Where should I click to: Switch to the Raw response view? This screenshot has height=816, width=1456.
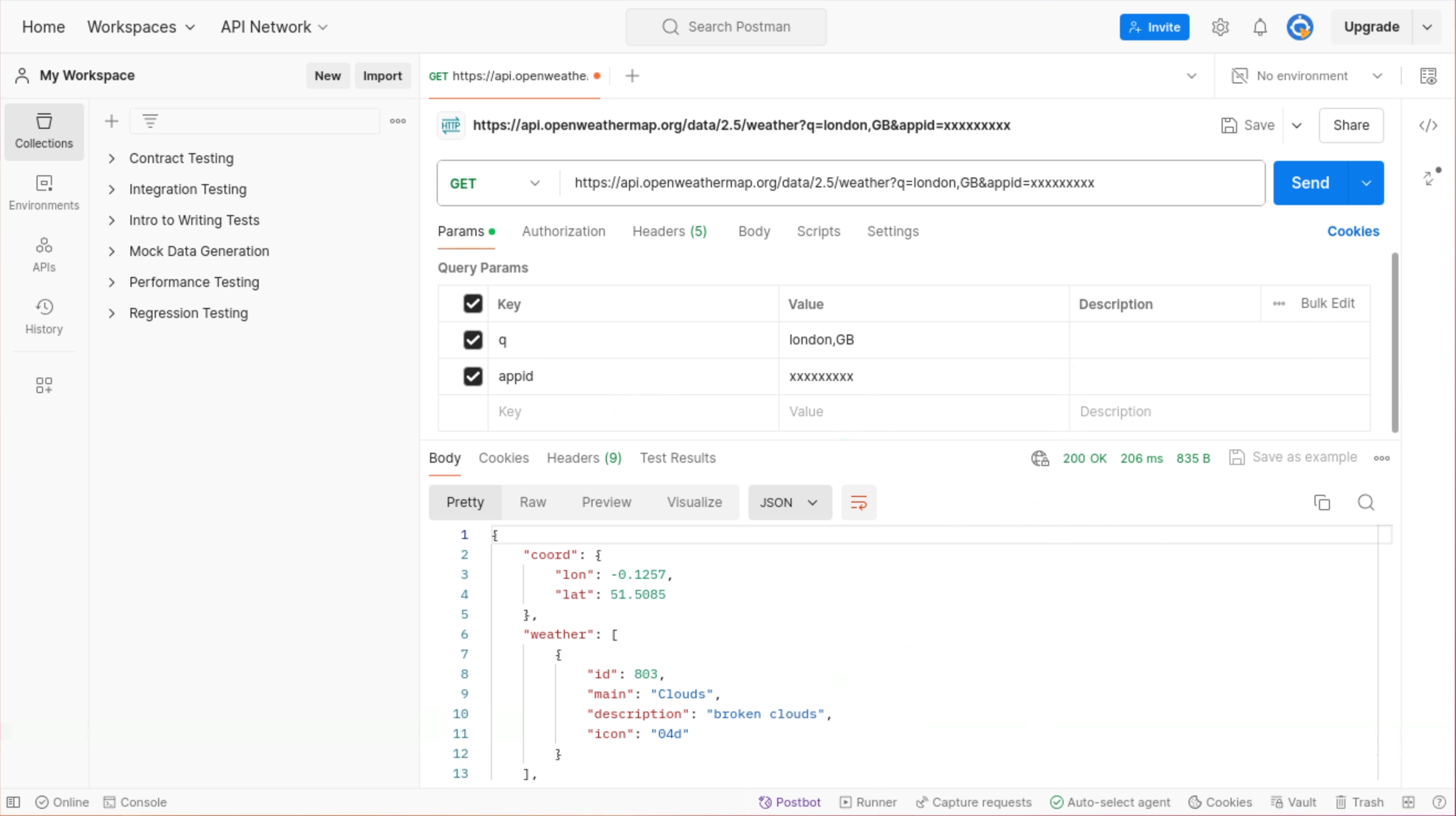click(x=532, y=502)
